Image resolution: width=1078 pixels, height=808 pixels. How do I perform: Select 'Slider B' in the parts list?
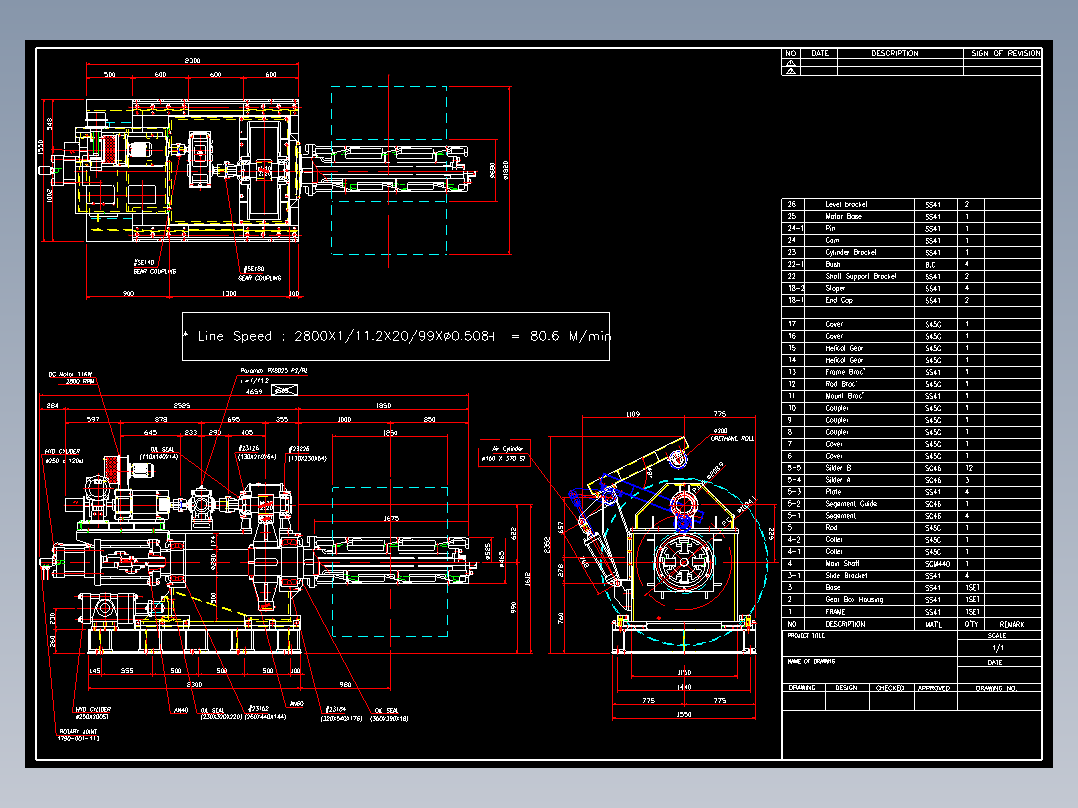(838, 468)
